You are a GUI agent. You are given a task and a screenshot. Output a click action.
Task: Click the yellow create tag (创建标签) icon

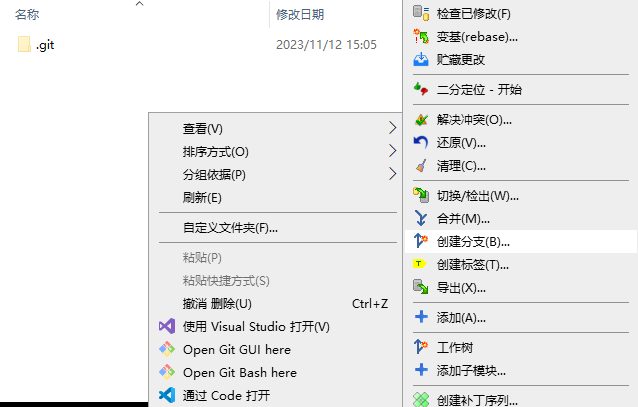pyautogui.click(x=420, y=264)
